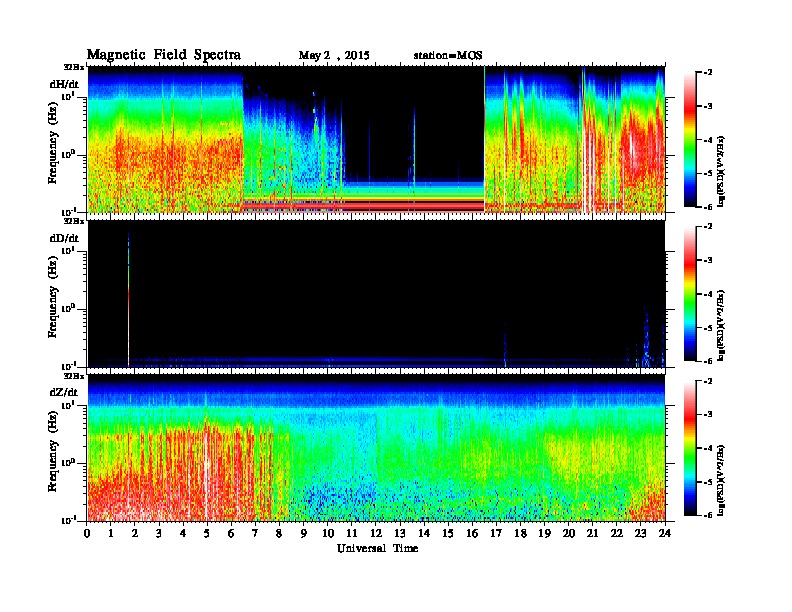The height and width of the screenshot is (612, 792).
Task: Click the "Magnetic Field Spectra" title
Action: 164,55
